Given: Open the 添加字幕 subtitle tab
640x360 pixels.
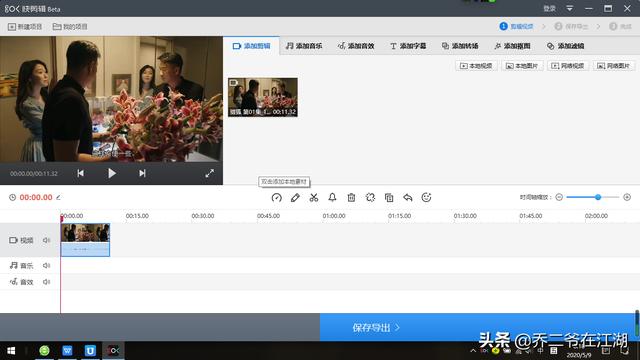Looking at the screenshot, I should [408, 46].
